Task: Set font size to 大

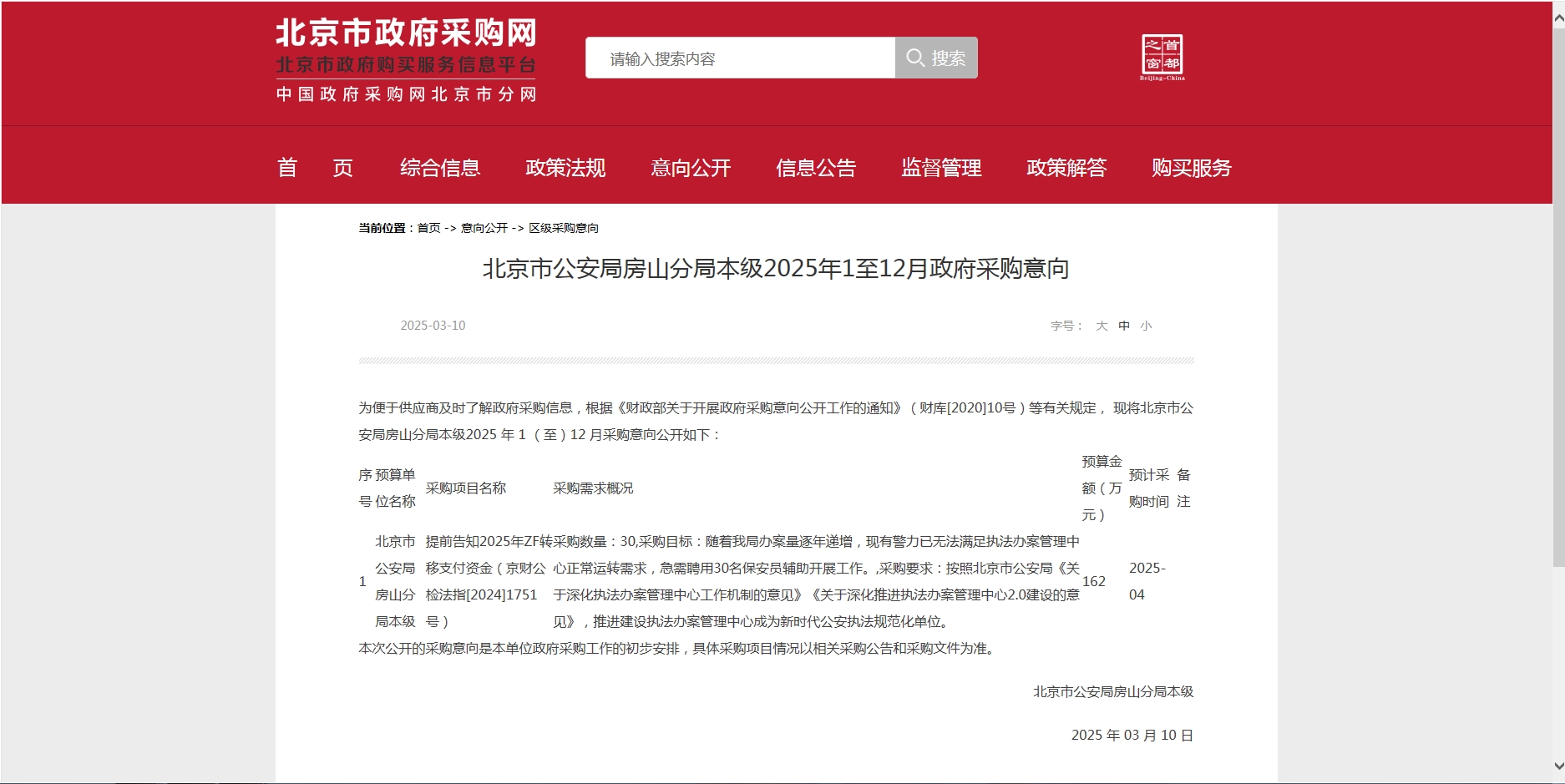Action: click(x=1102, y=326)
